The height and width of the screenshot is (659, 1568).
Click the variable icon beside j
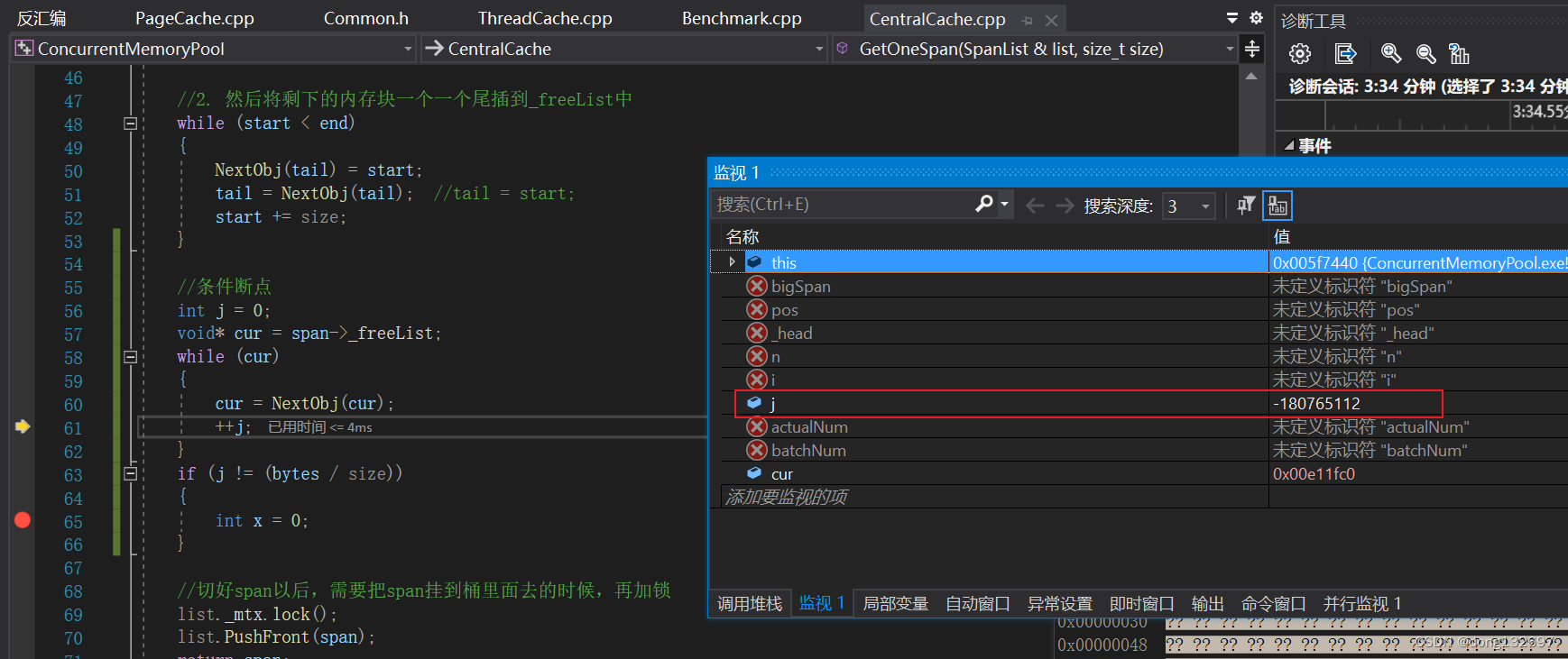click(x=754, y=403)
